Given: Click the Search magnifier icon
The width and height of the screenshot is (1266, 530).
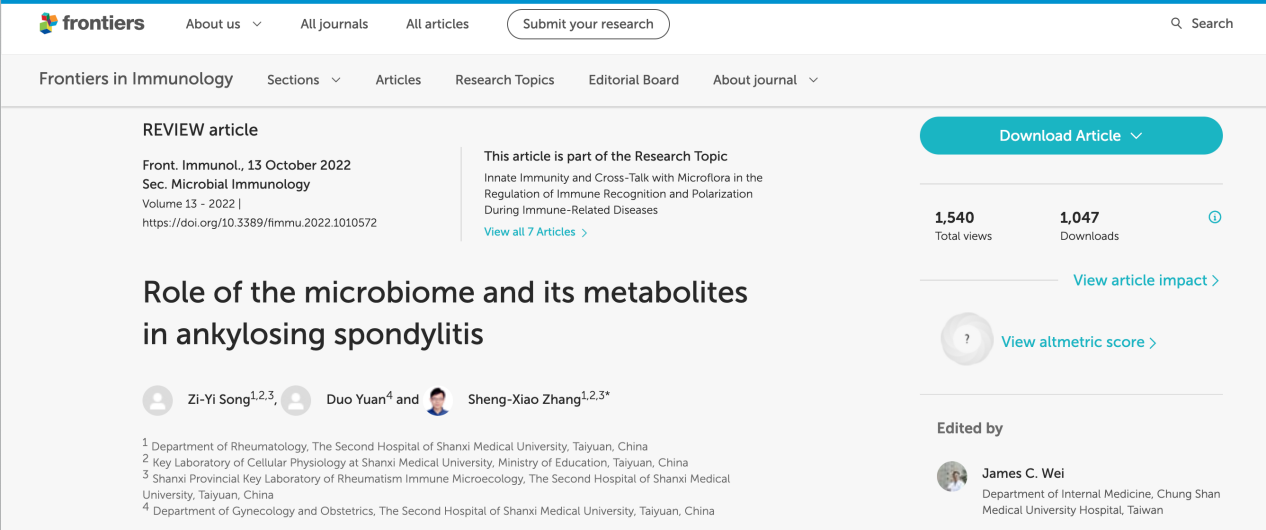Looking at the screenshot, I should pos(1177,24).
